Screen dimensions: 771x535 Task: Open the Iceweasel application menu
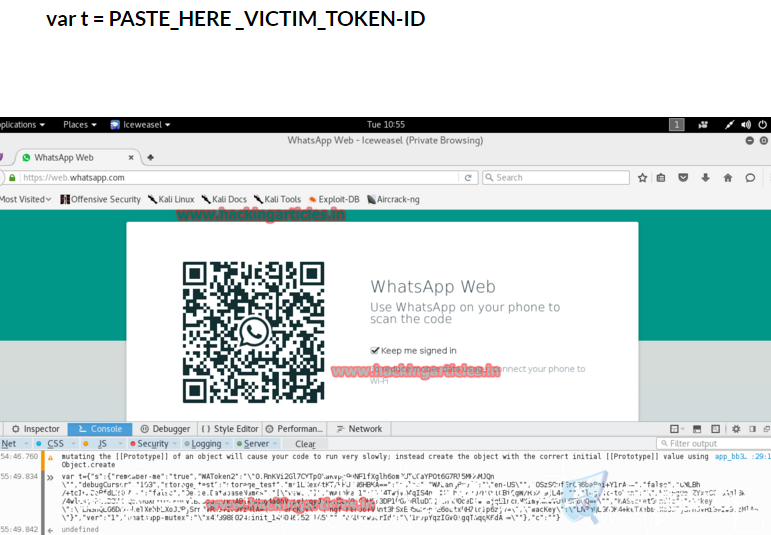point(141,125)
